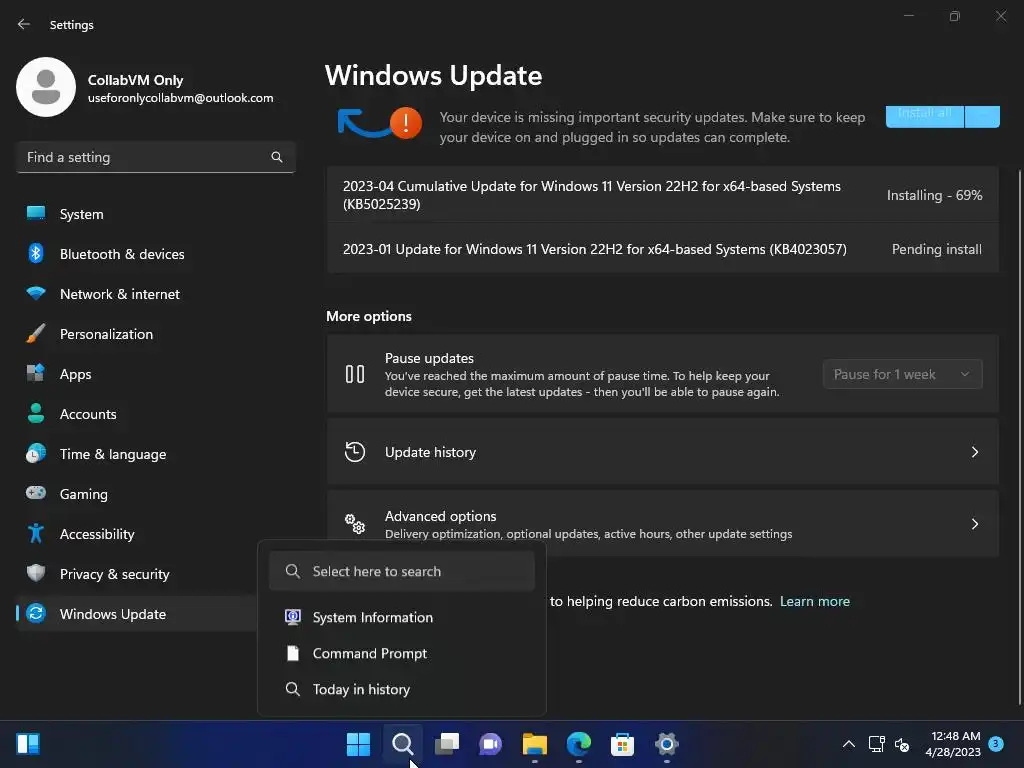Click the Install all button
Image resolution: width=1024 pixels, height=768 pixels.
(x=925, y=116)
